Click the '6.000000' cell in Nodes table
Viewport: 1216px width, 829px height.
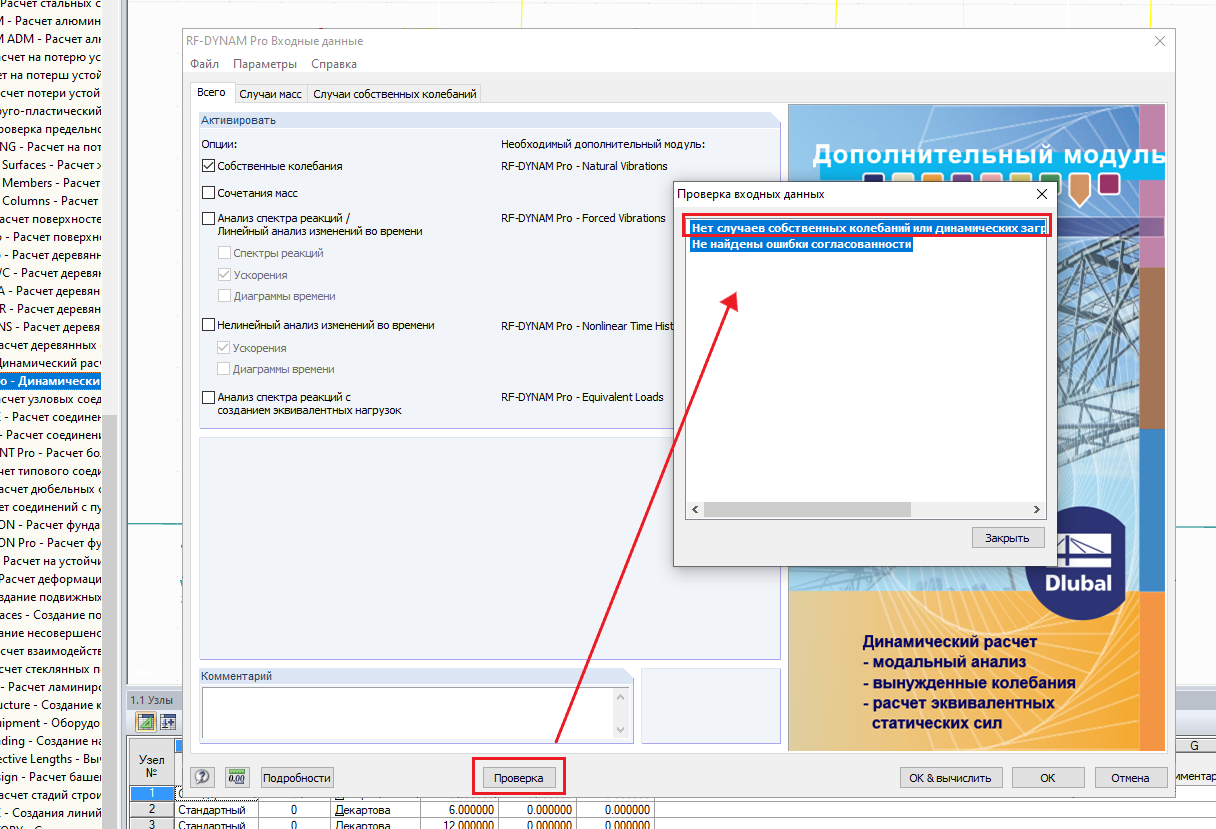(458, 809)
